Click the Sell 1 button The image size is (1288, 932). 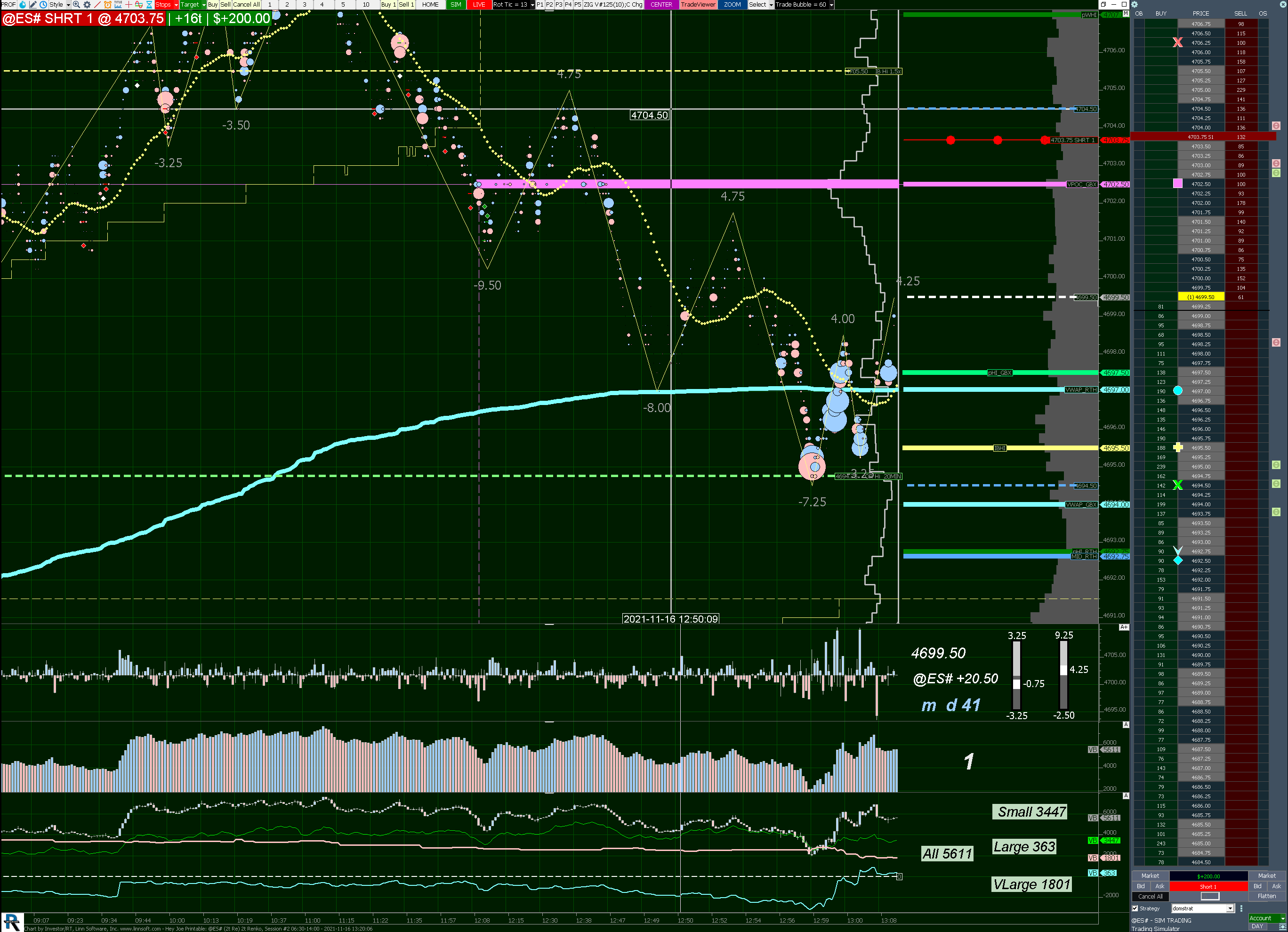click(406, 5)
